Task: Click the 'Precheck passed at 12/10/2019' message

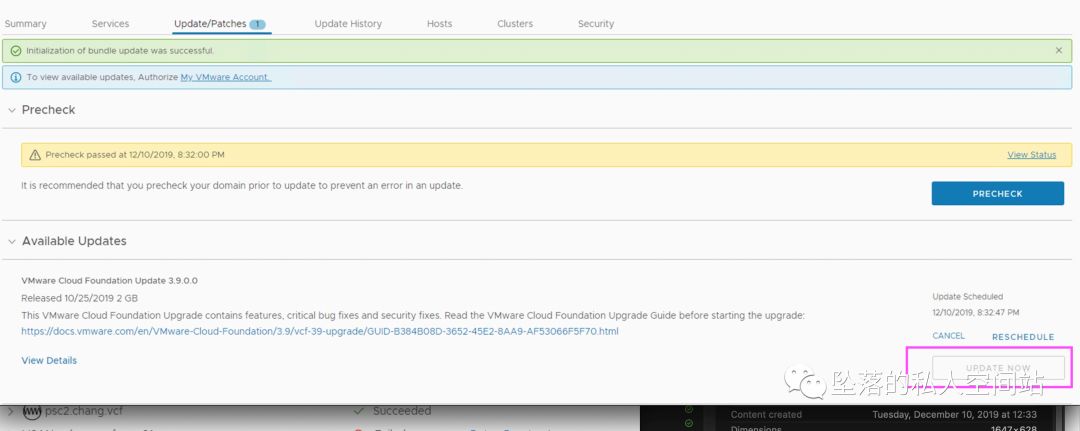Action: (x=135, y=155)
